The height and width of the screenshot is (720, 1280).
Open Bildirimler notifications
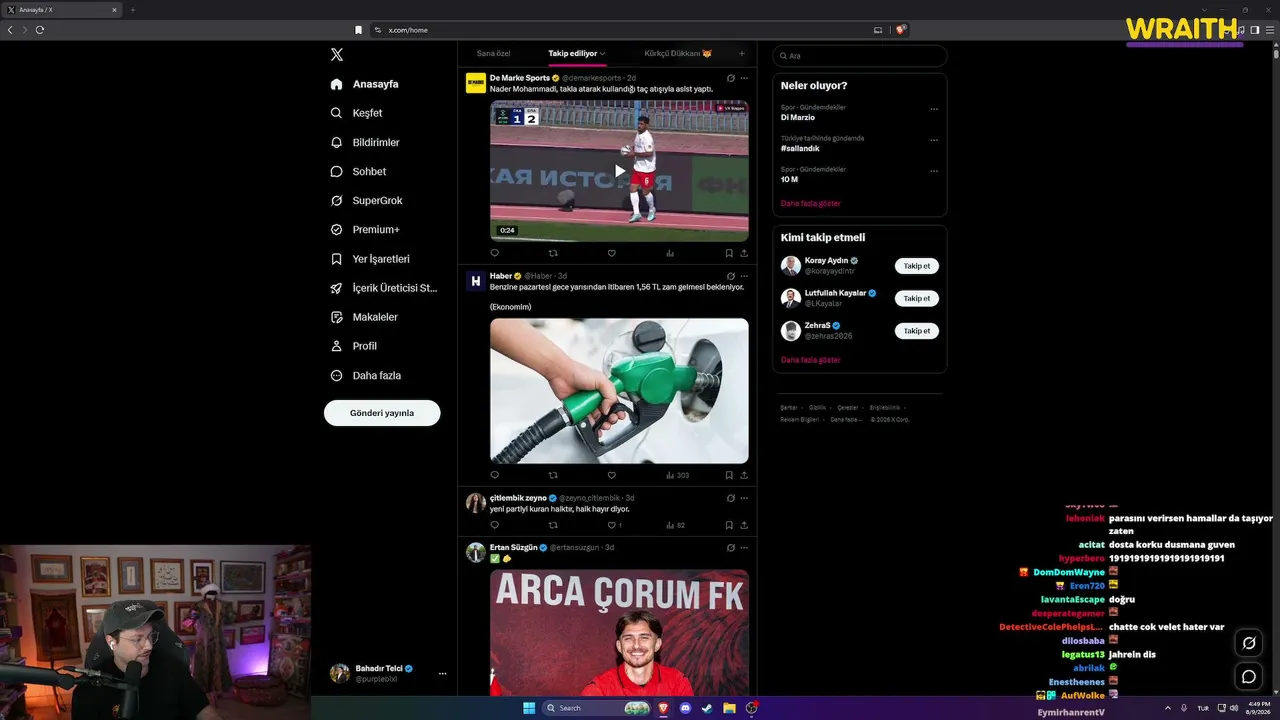click(x=365, y=142)
